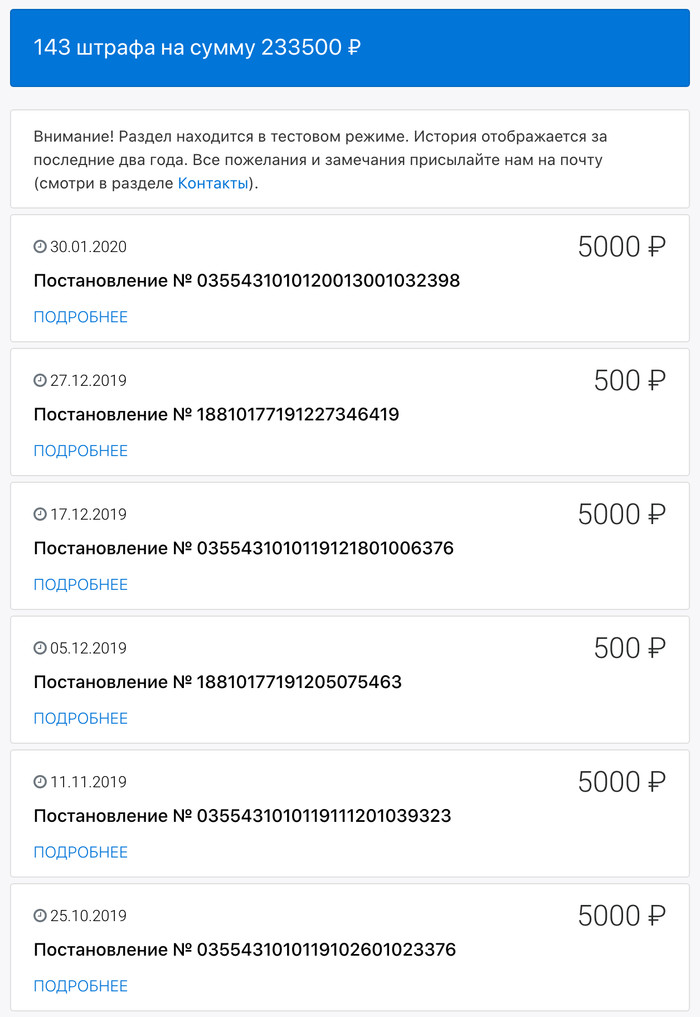Screen dimensions: 700x1017
Task: Click clock icon next to 25.10.2019
Action: (40, 916)
